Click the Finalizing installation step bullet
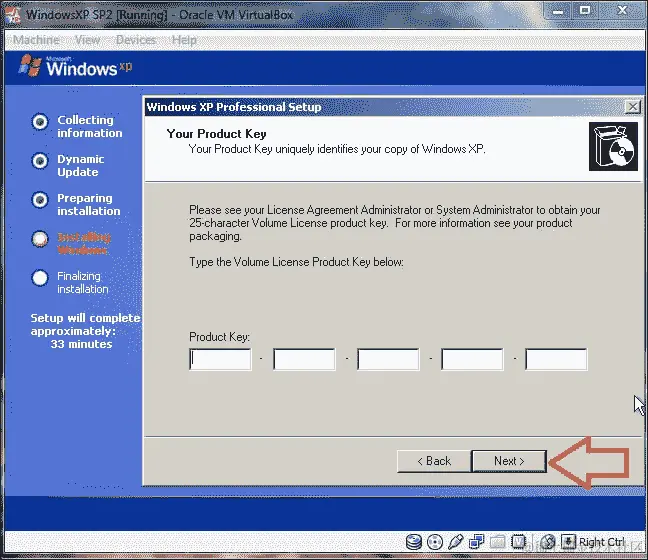 click(40, 278)
